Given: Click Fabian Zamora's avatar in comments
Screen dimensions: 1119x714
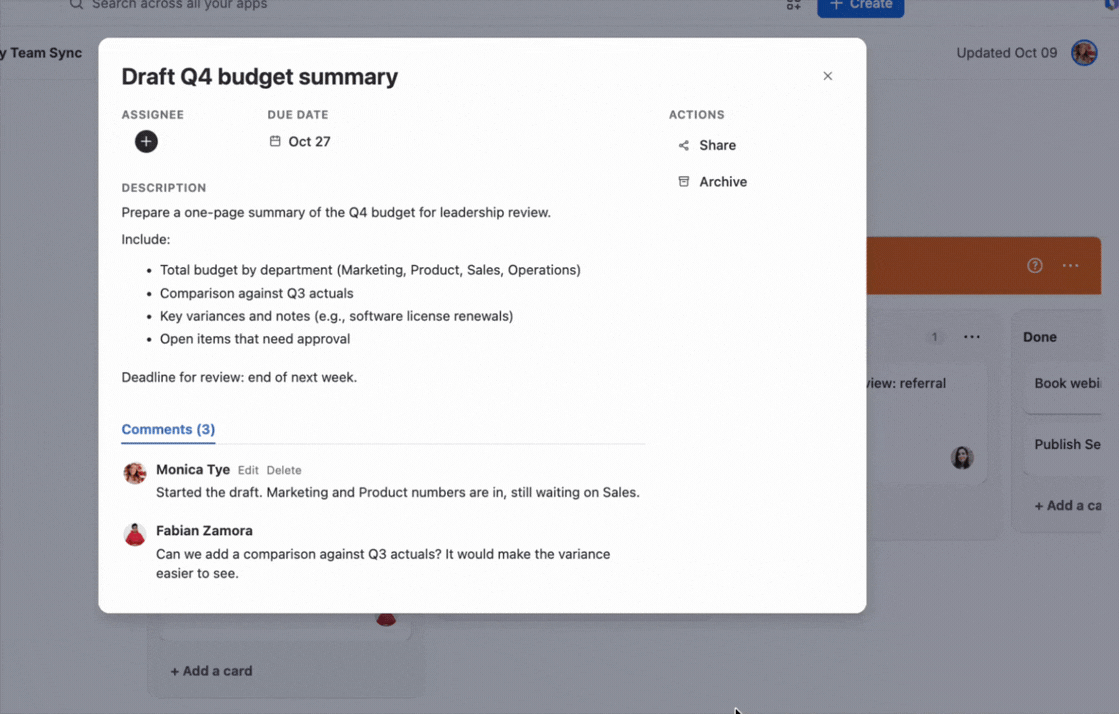Looking at the screenshot, I should (135, 534).
